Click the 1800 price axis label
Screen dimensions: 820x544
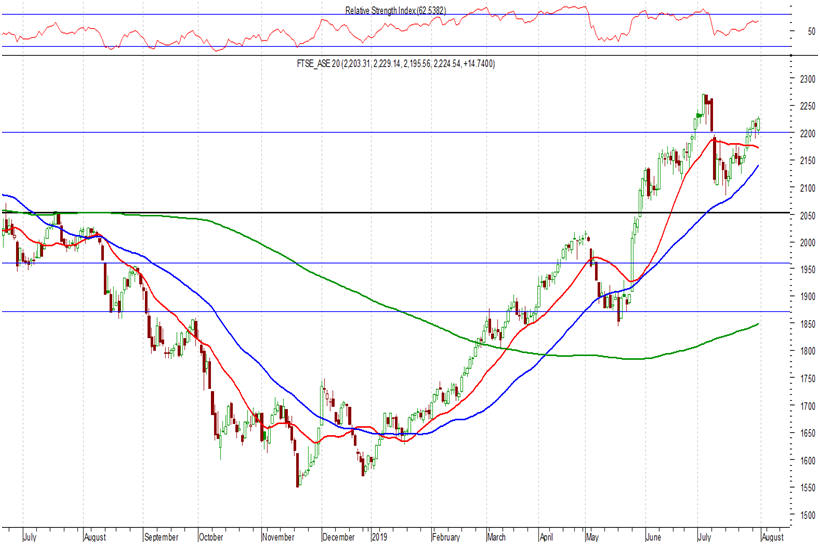(x=807, y=352)
